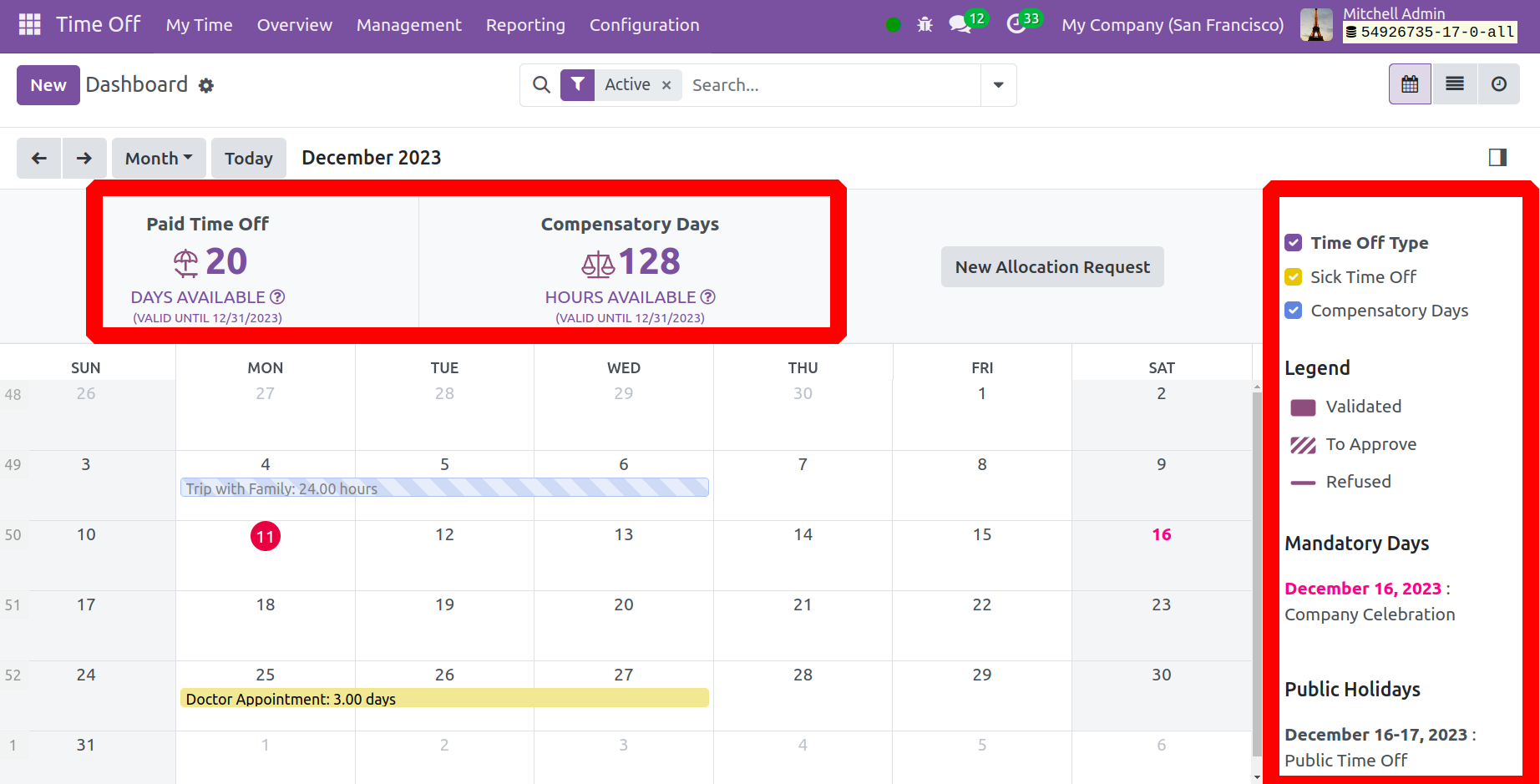Open the Doctor Appointment calendar event
The image size is (1540, 784).
tap(444, 699)
